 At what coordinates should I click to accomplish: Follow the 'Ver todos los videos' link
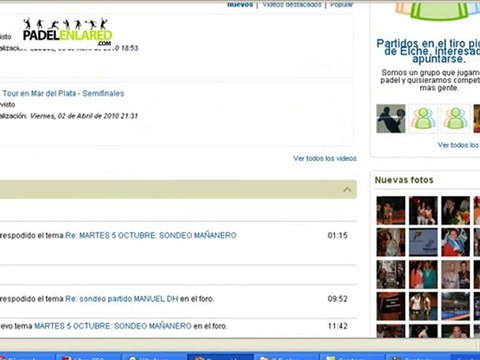point(325,158)
